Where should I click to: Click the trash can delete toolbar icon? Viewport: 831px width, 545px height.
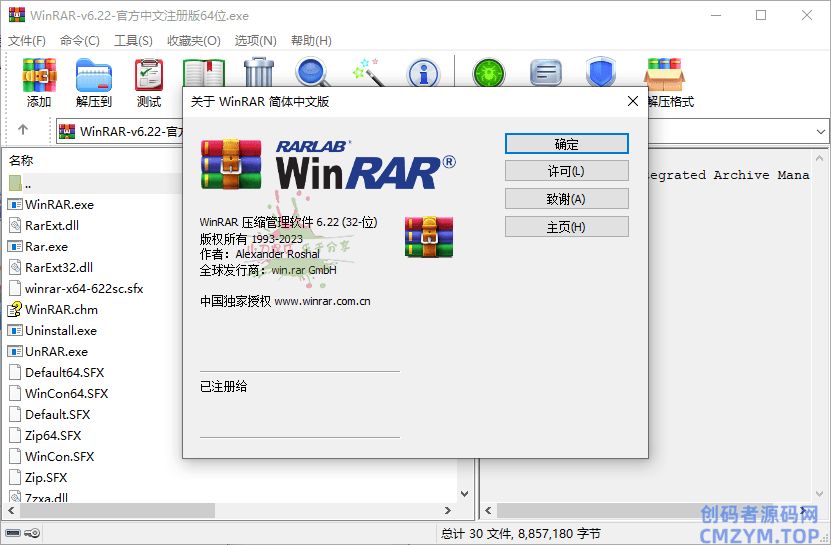258,73
